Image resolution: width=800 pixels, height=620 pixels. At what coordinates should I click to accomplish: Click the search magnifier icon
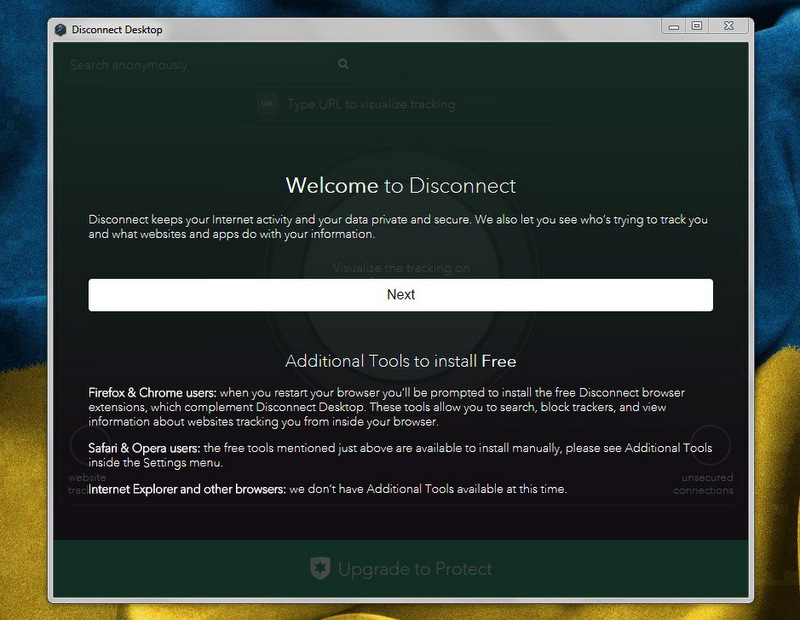coord(343,64)
